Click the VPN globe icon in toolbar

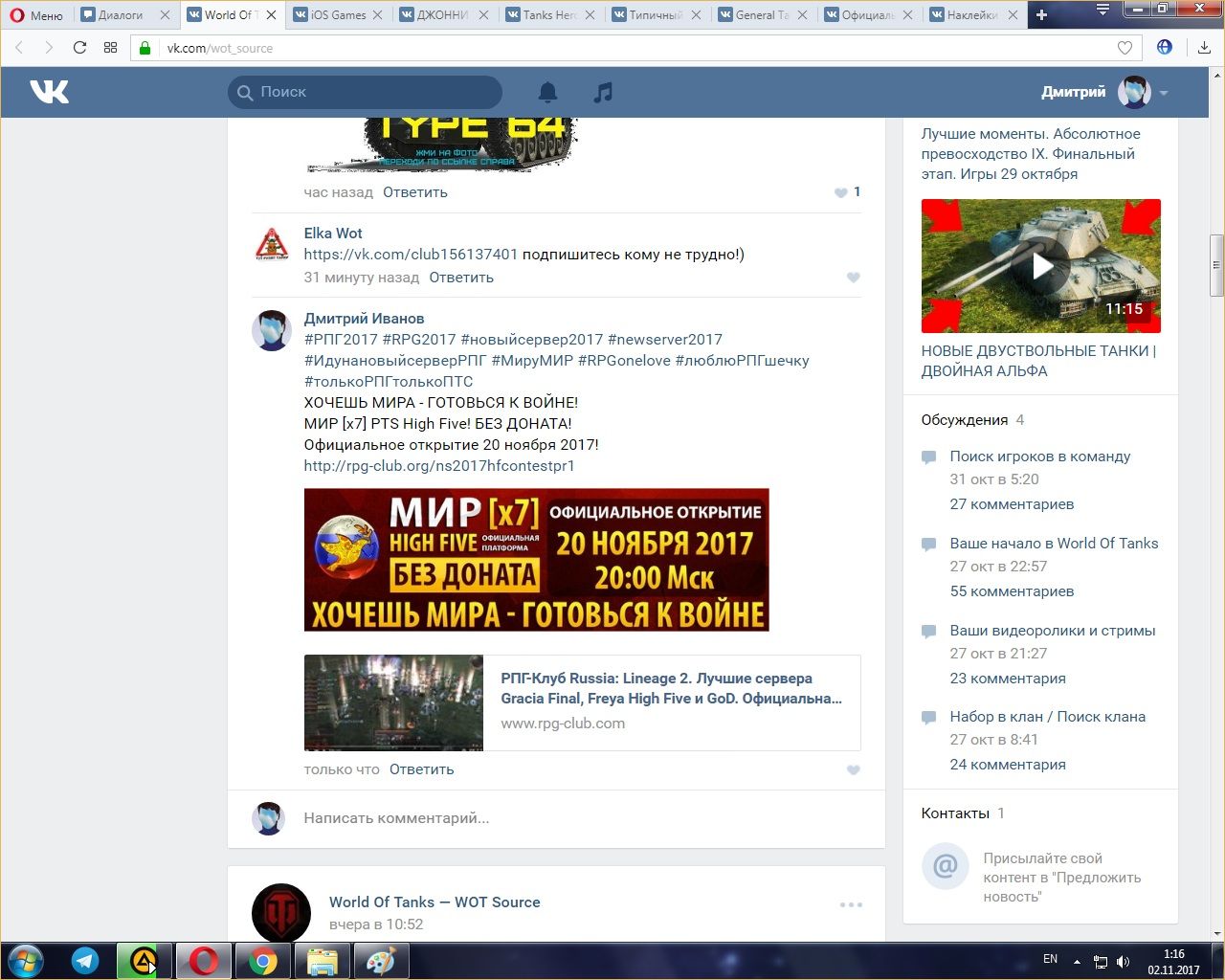pos(1165,47)
